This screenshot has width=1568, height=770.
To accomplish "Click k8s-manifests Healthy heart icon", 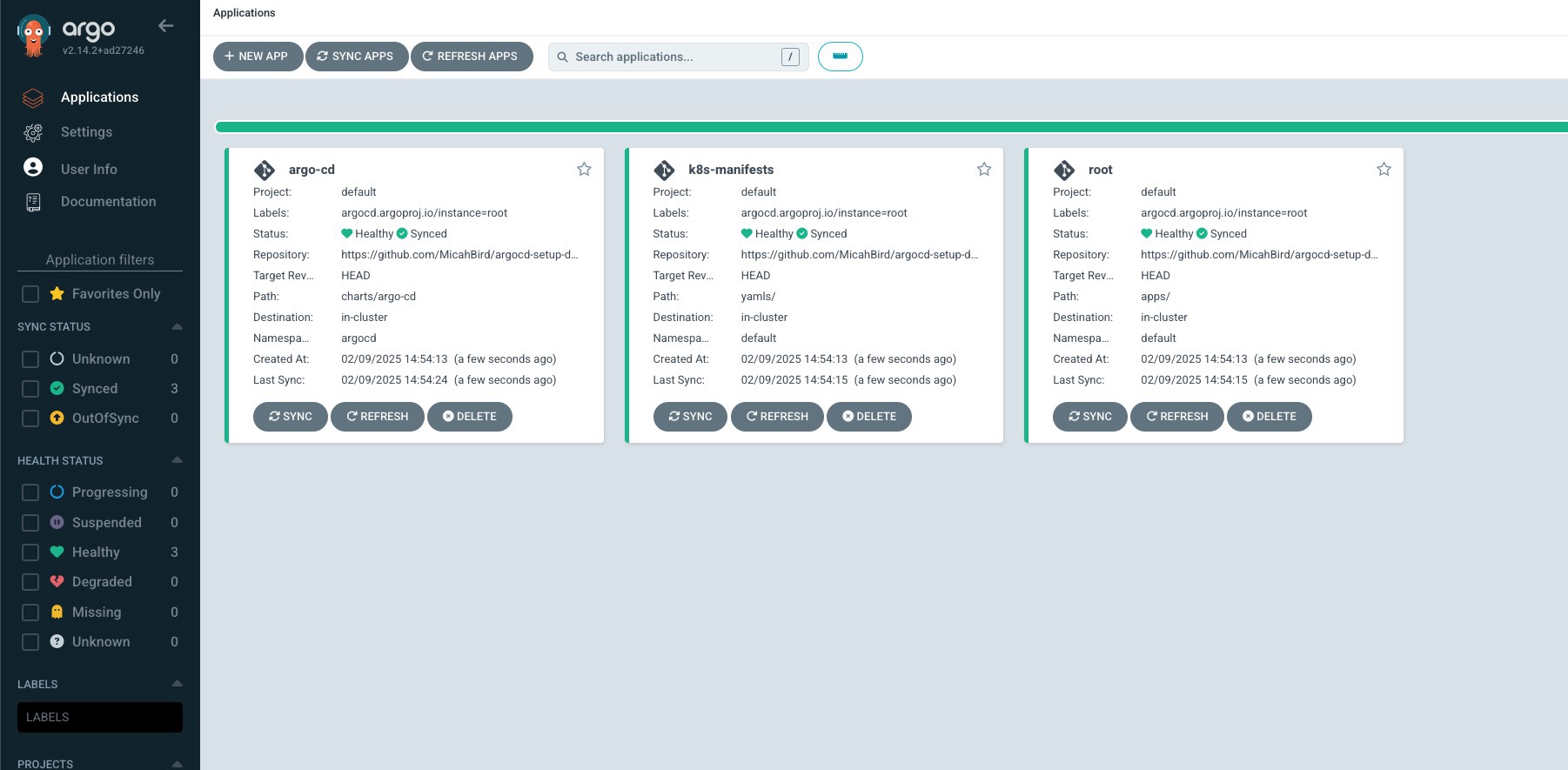I will pyautogui.click(x=747, y=233).
